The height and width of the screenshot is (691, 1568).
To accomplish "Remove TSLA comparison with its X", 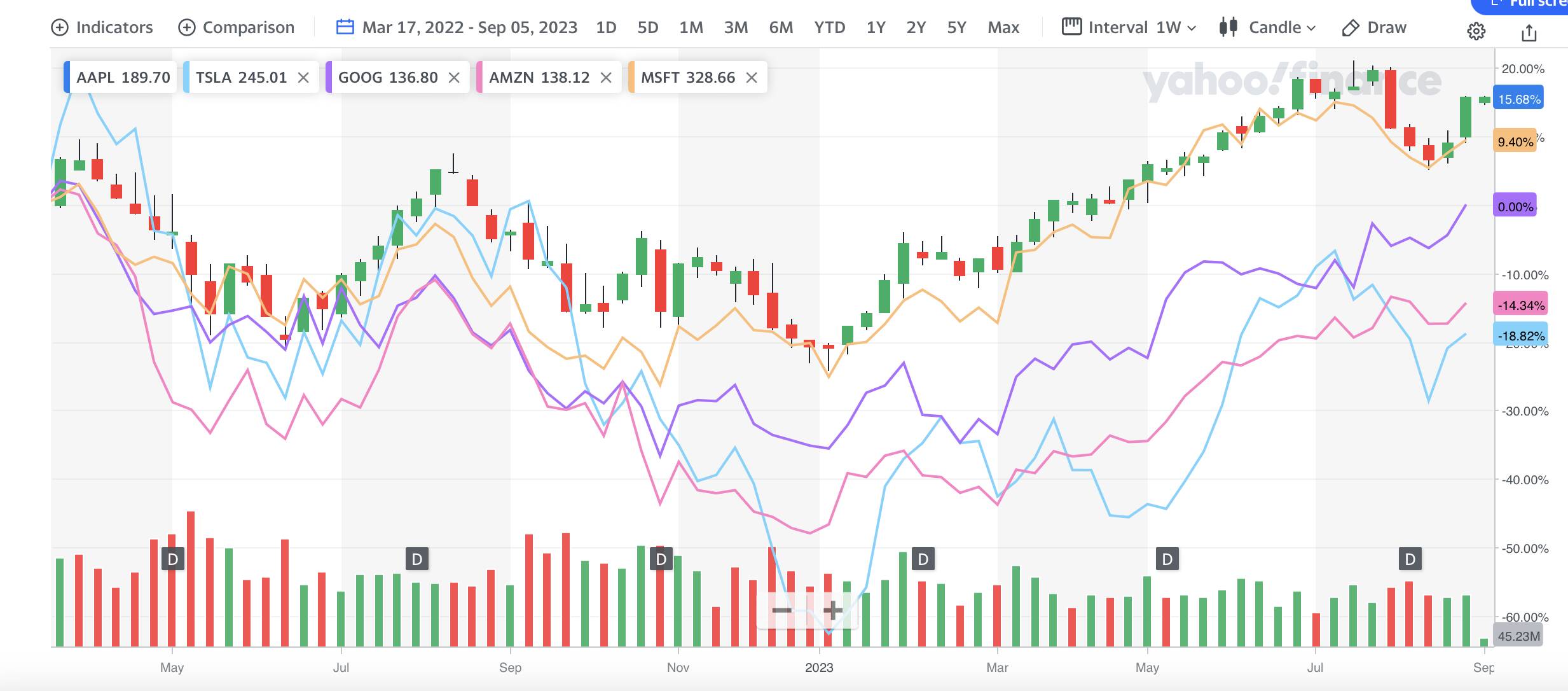I will (303, 78).
